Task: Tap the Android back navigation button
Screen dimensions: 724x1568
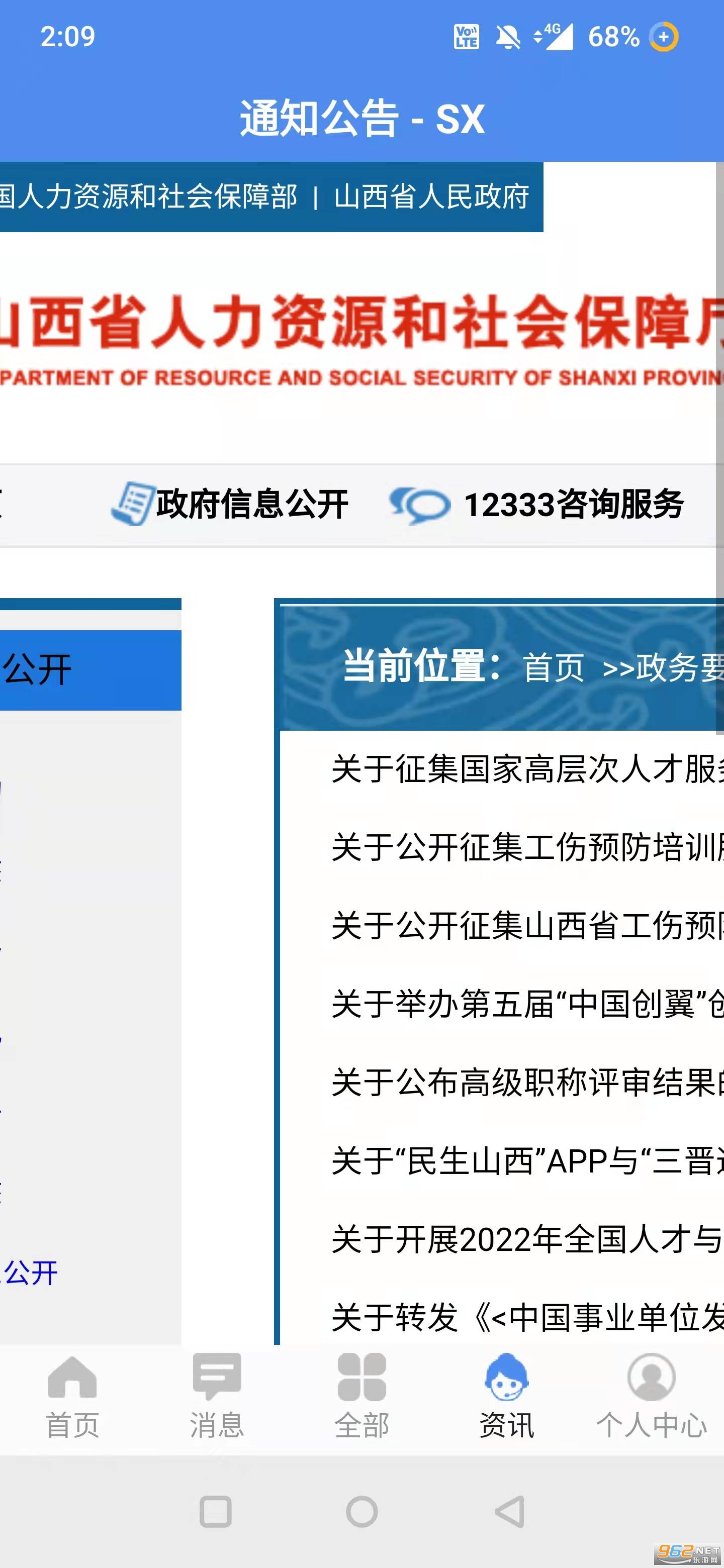Action: point(509,1511)
